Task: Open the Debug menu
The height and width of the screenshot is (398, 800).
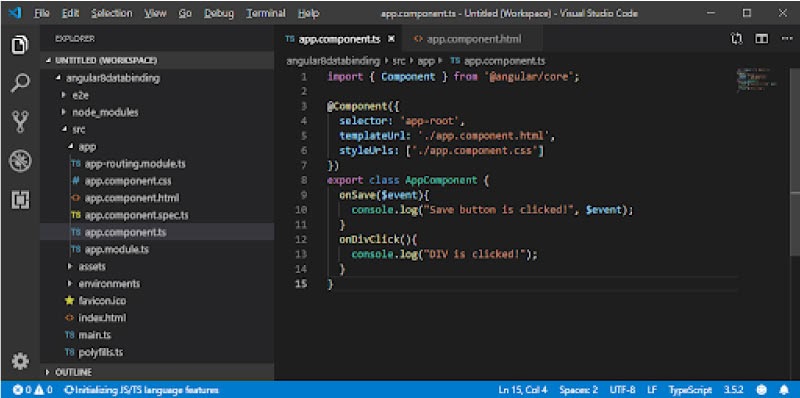Action: coord(219,13)
